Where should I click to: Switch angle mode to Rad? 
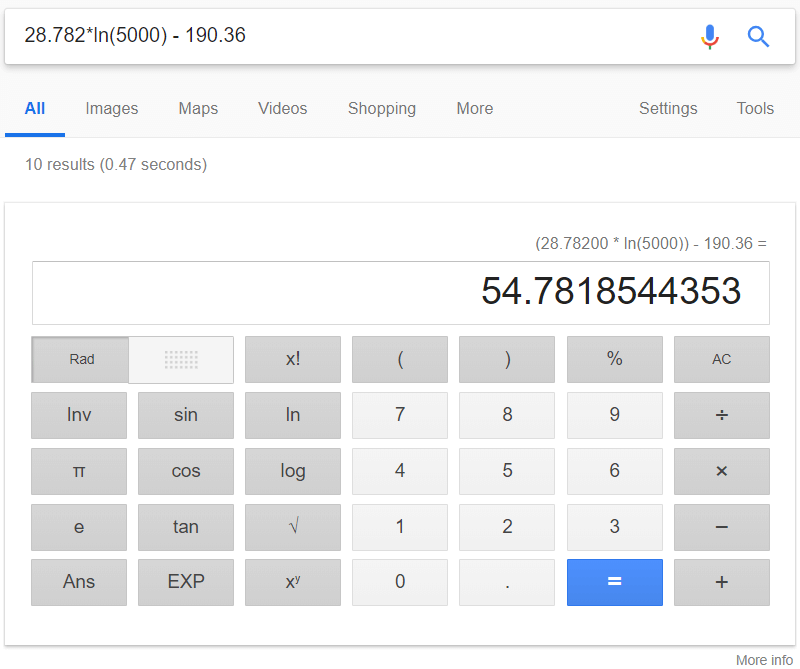(81, 359)
